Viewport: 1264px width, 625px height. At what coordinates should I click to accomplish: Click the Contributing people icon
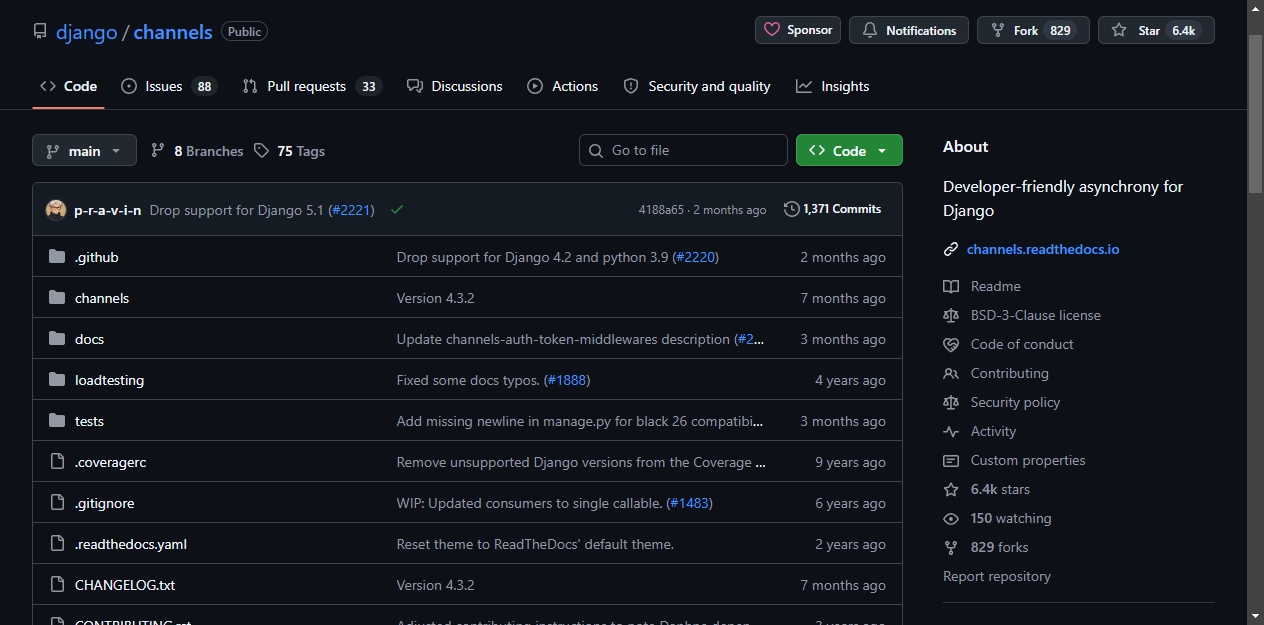pos(951,373)
